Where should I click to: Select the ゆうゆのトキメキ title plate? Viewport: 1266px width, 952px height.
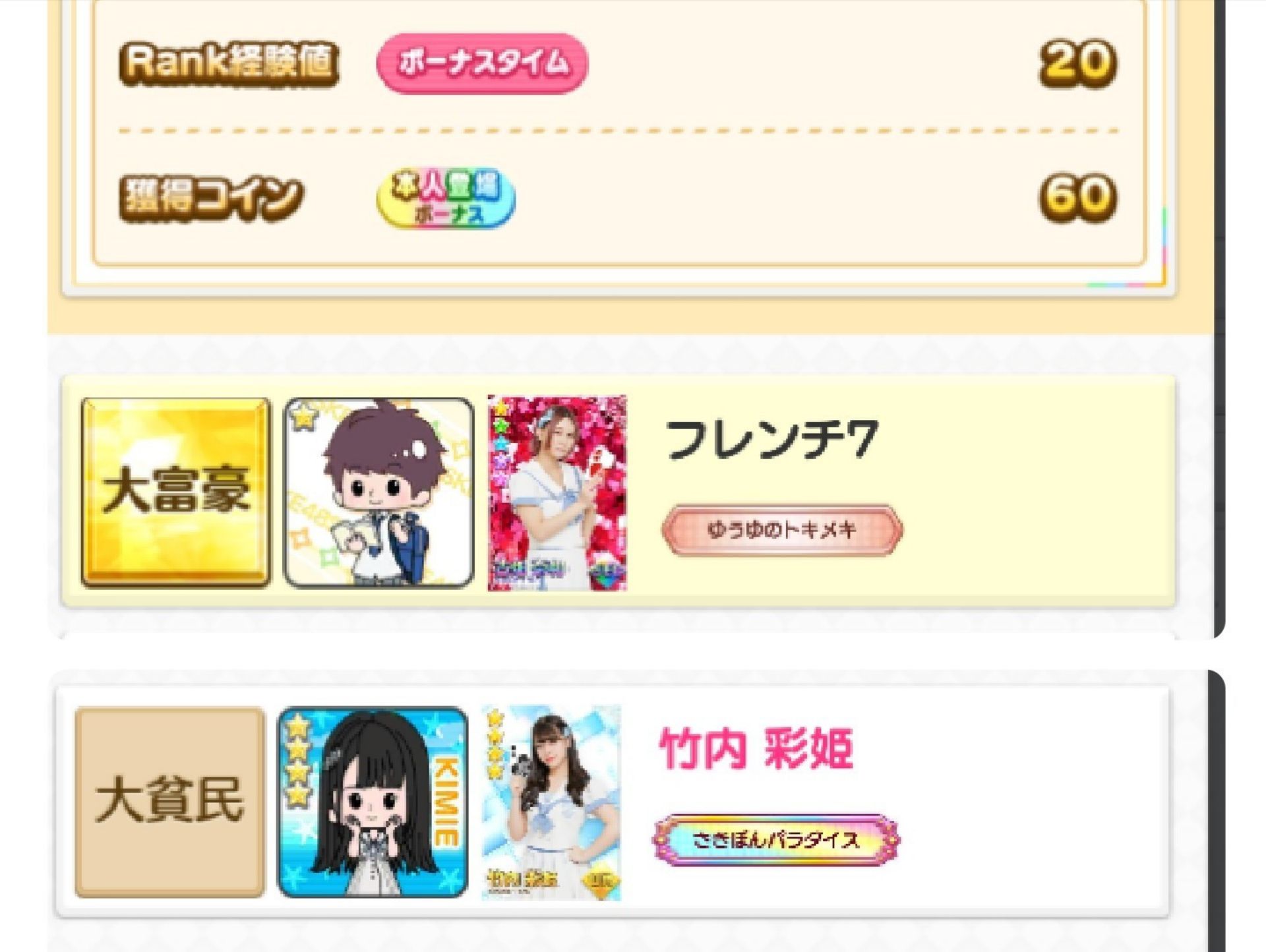tap(782, 529)
